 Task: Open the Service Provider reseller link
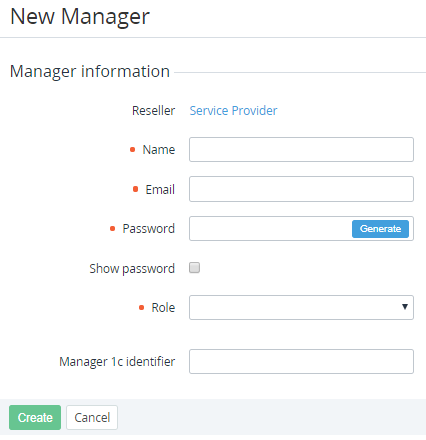tap(233, 111)
